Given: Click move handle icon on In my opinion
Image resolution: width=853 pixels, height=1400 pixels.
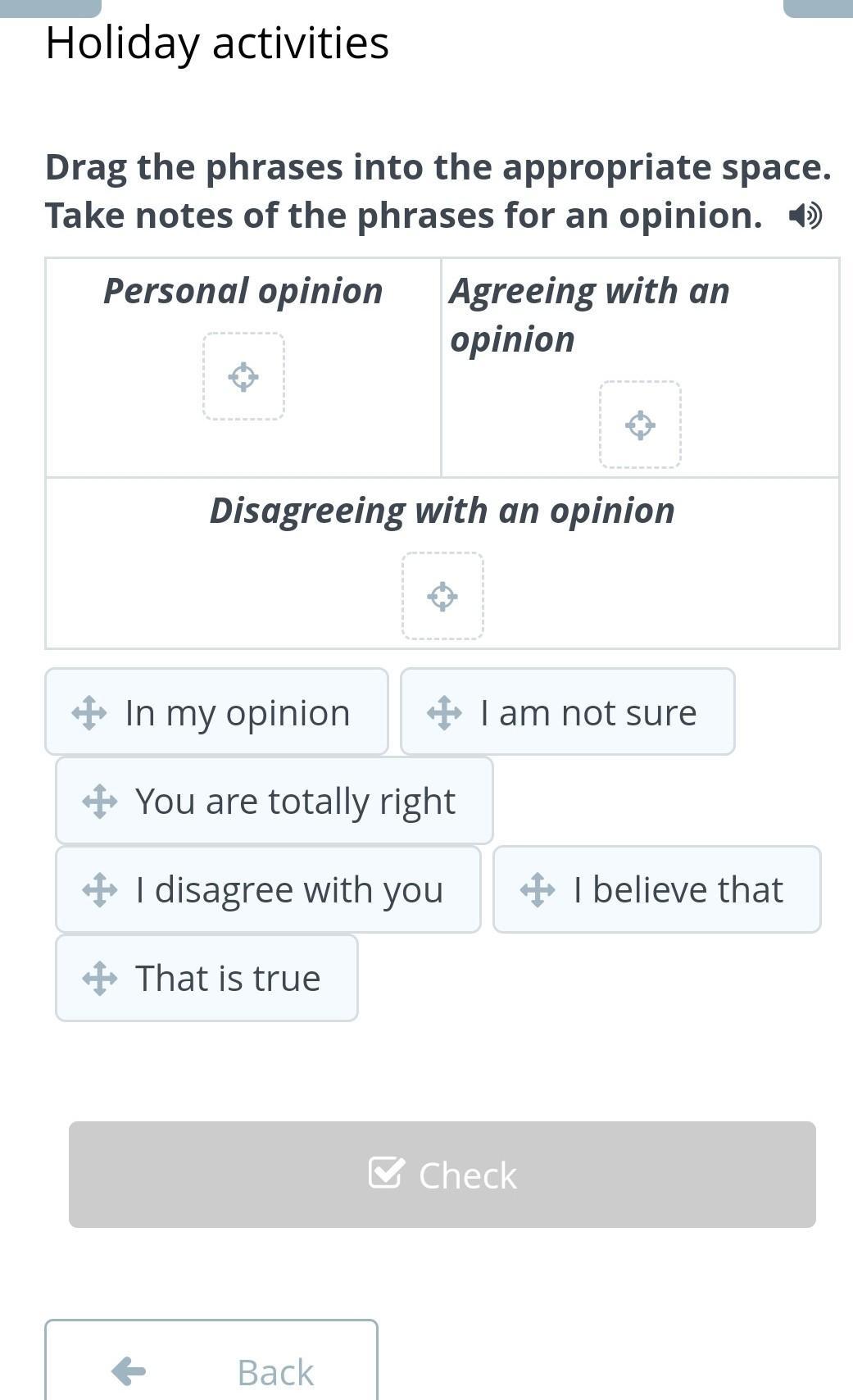Looking at the screenshot, I should pyautogui.click(x=88, y=712).
